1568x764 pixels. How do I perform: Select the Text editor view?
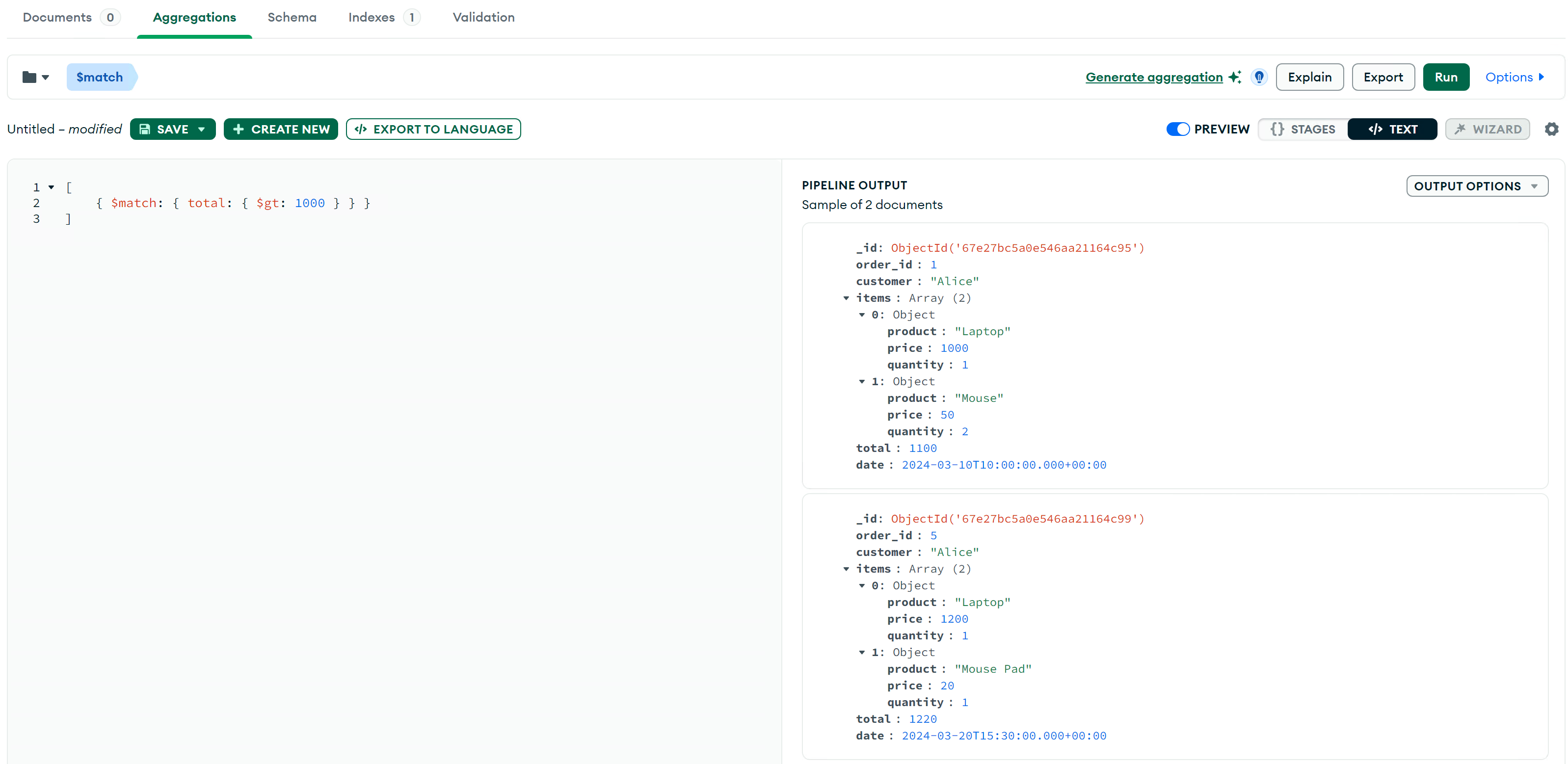point(1392,129)
